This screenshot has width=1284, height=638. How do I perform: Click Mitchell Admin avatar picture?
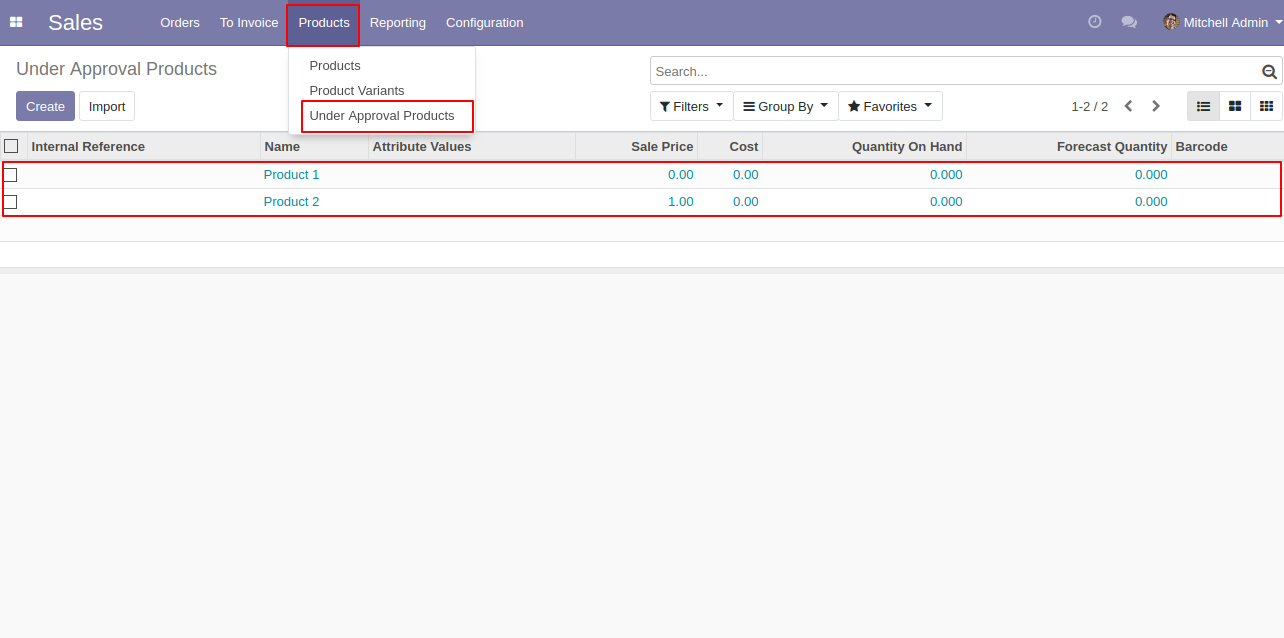[1171, 22]
